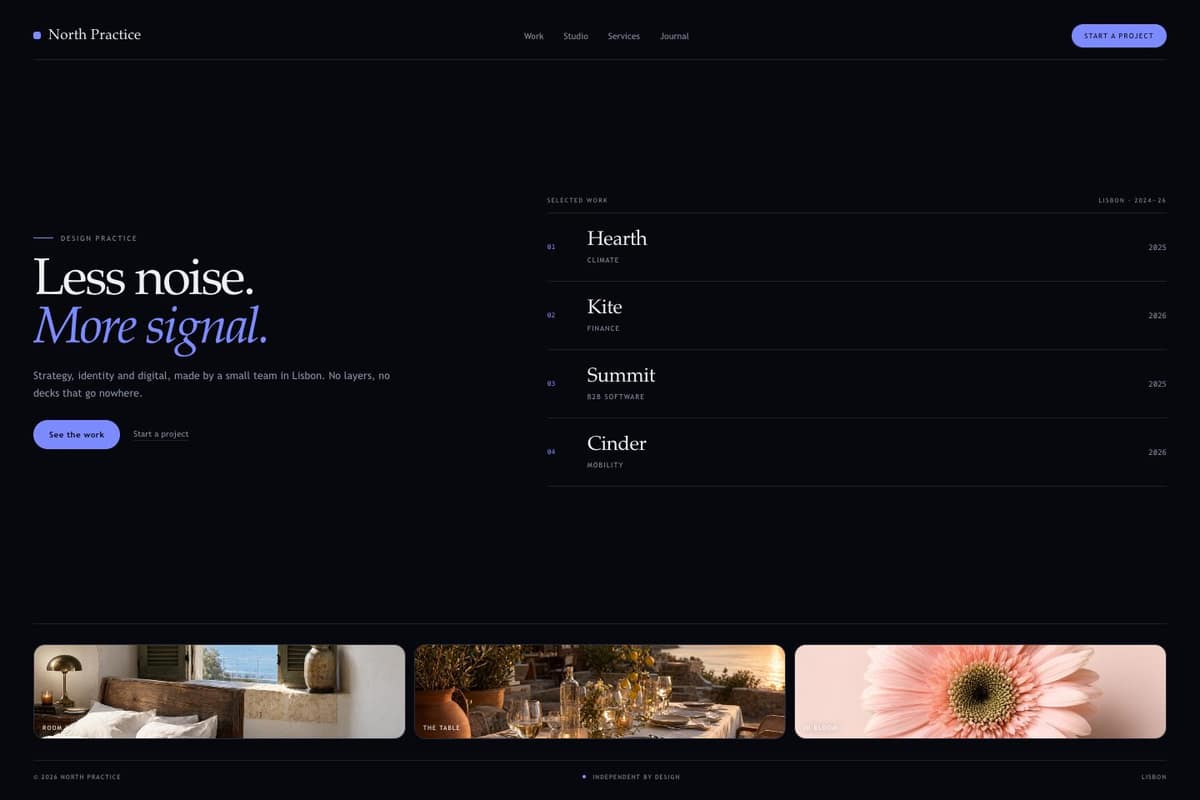Click the "01" number beside Hearth
This screenshot has width=1200, height=800.
click(551, 247)
